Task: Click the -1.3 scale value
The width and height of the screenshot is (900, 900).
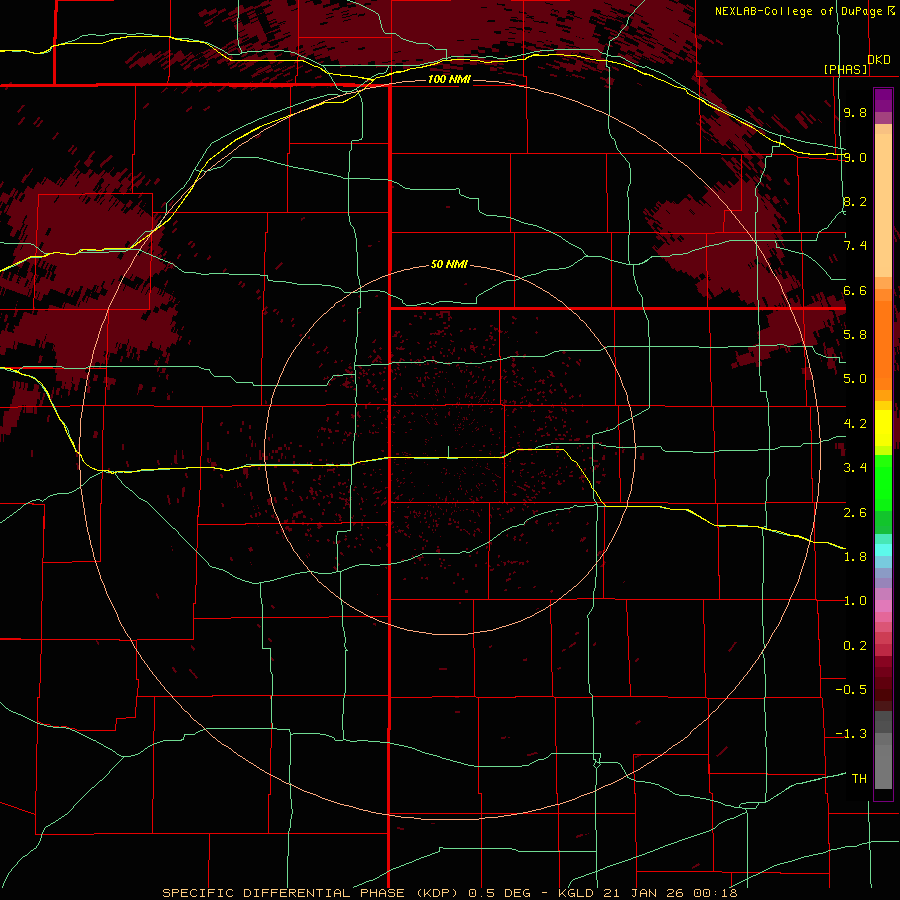Action: click(851, 734)
